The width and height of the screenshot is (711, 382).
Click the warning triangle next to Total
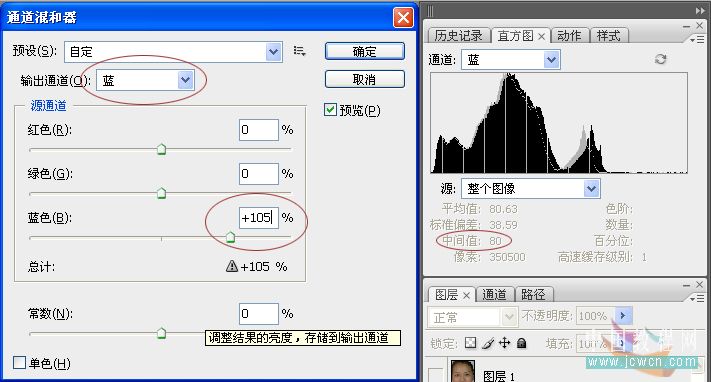[x=232, y=266]
